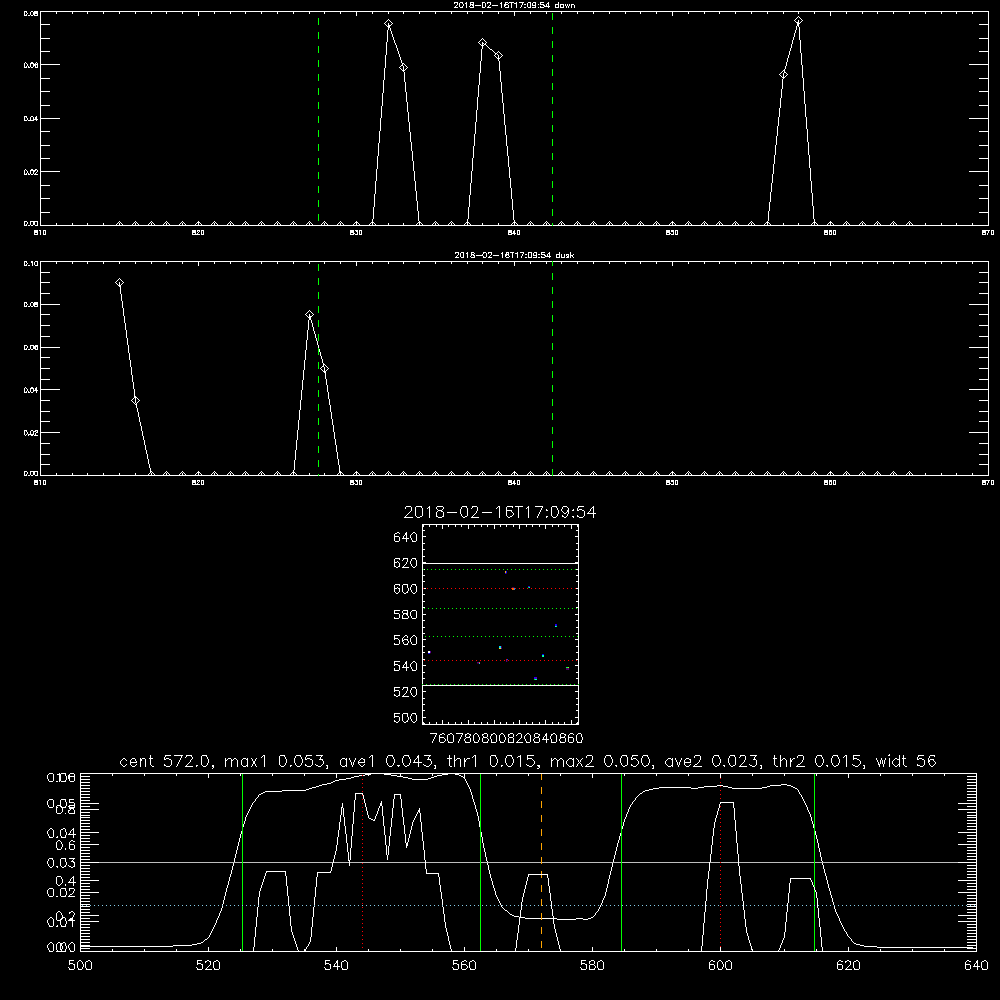This screenshot has width=1000, height=1000.
Task: Select 'max1 0.053' in the bottom plot title
Action: [x=277, y=761]
